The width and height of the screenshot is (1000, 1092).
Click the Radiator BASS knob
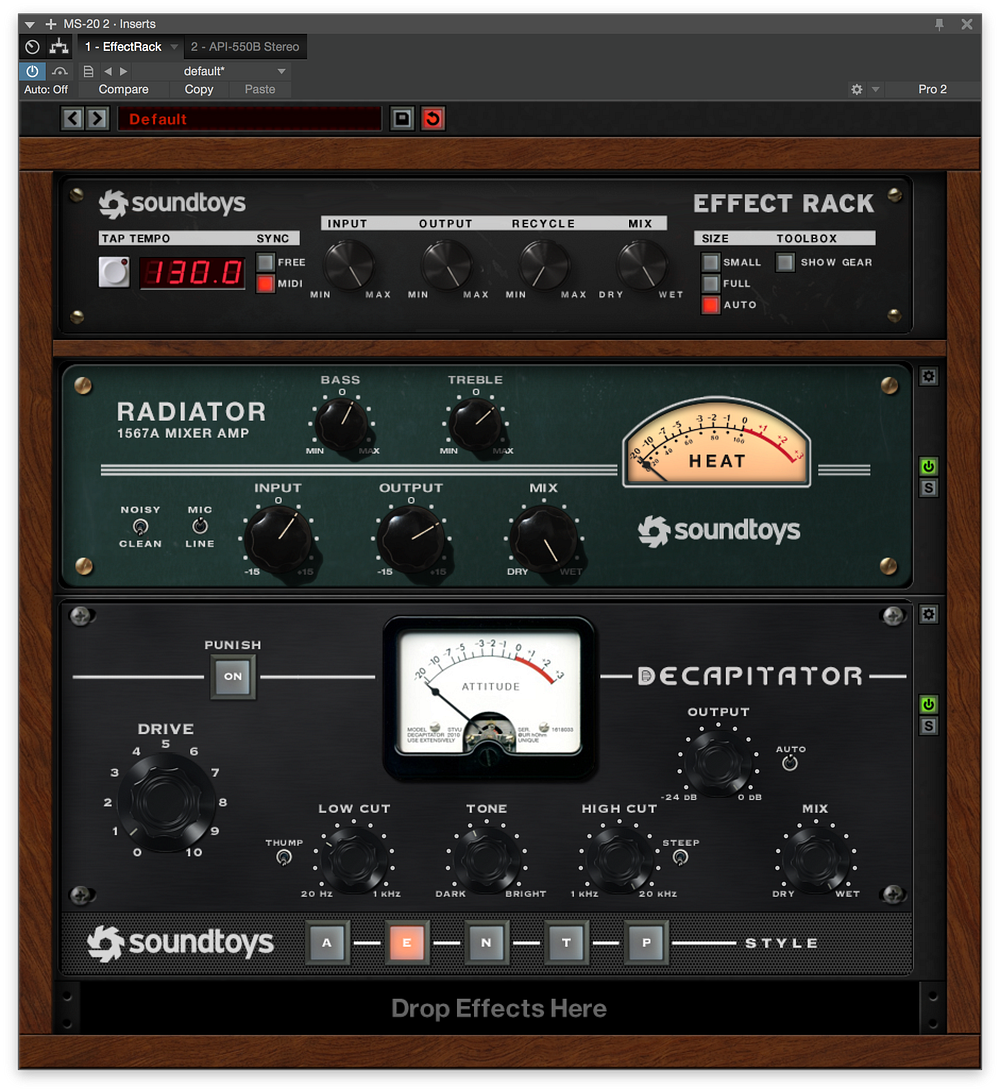(x=341, y=423)
